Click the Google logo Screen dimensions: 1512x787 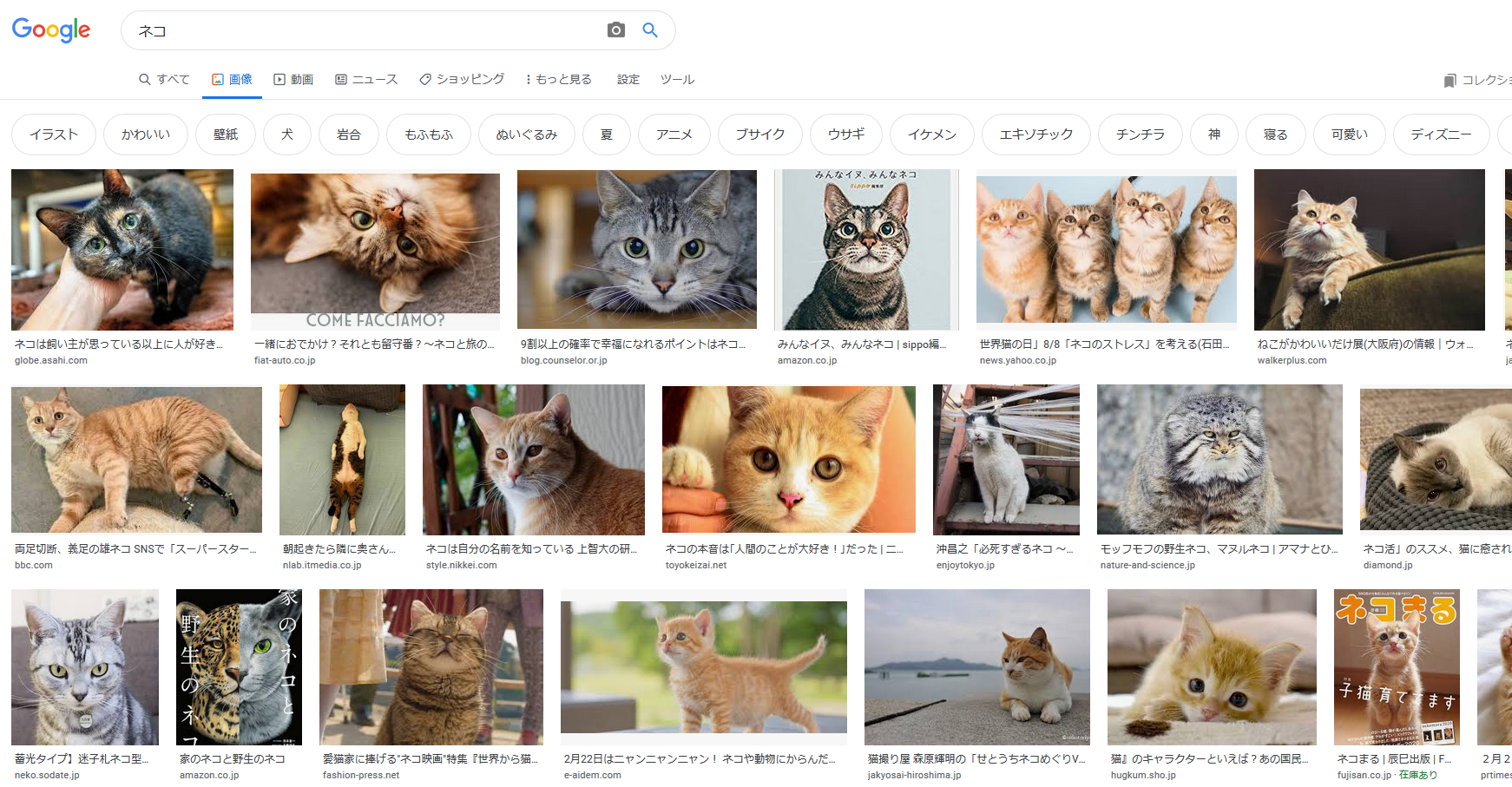(51, 30)
